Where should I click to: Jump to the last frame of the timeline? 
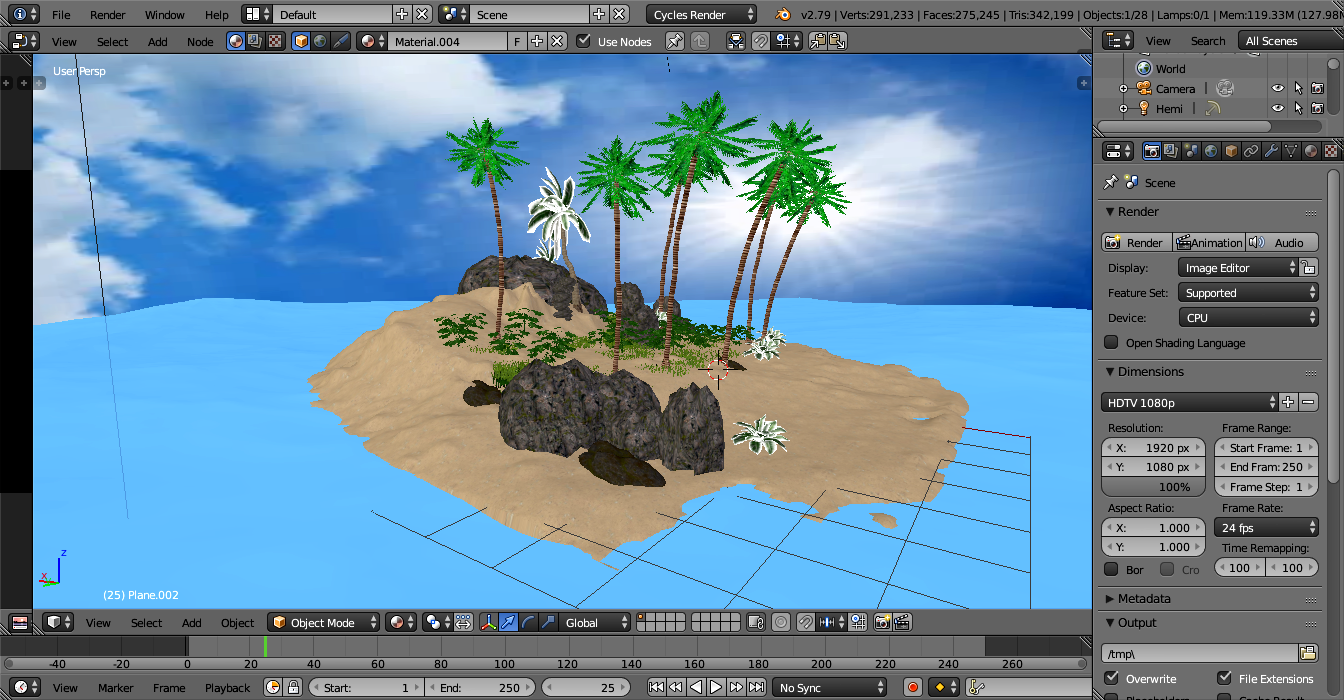click(756, 687)
